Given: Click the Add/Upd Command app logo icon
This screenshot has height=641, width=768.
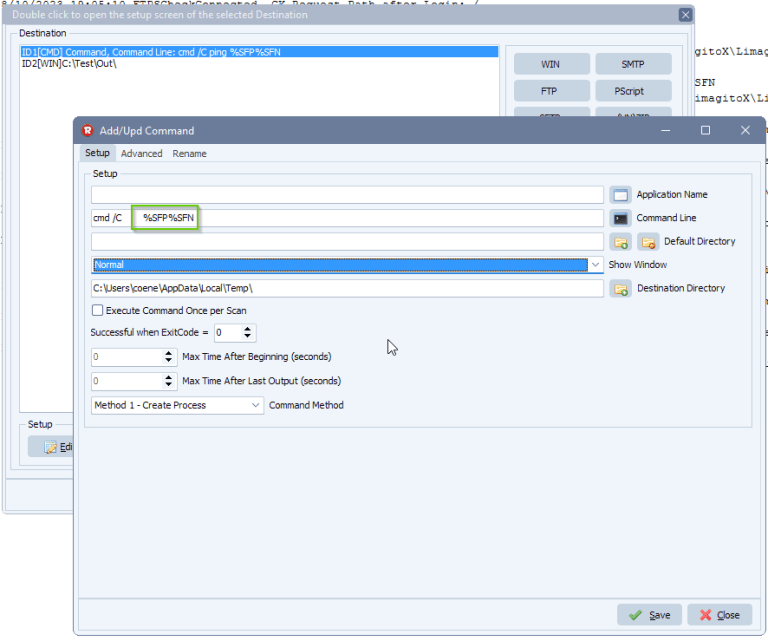Looking at the screenshot, I should tap(88, 130).
